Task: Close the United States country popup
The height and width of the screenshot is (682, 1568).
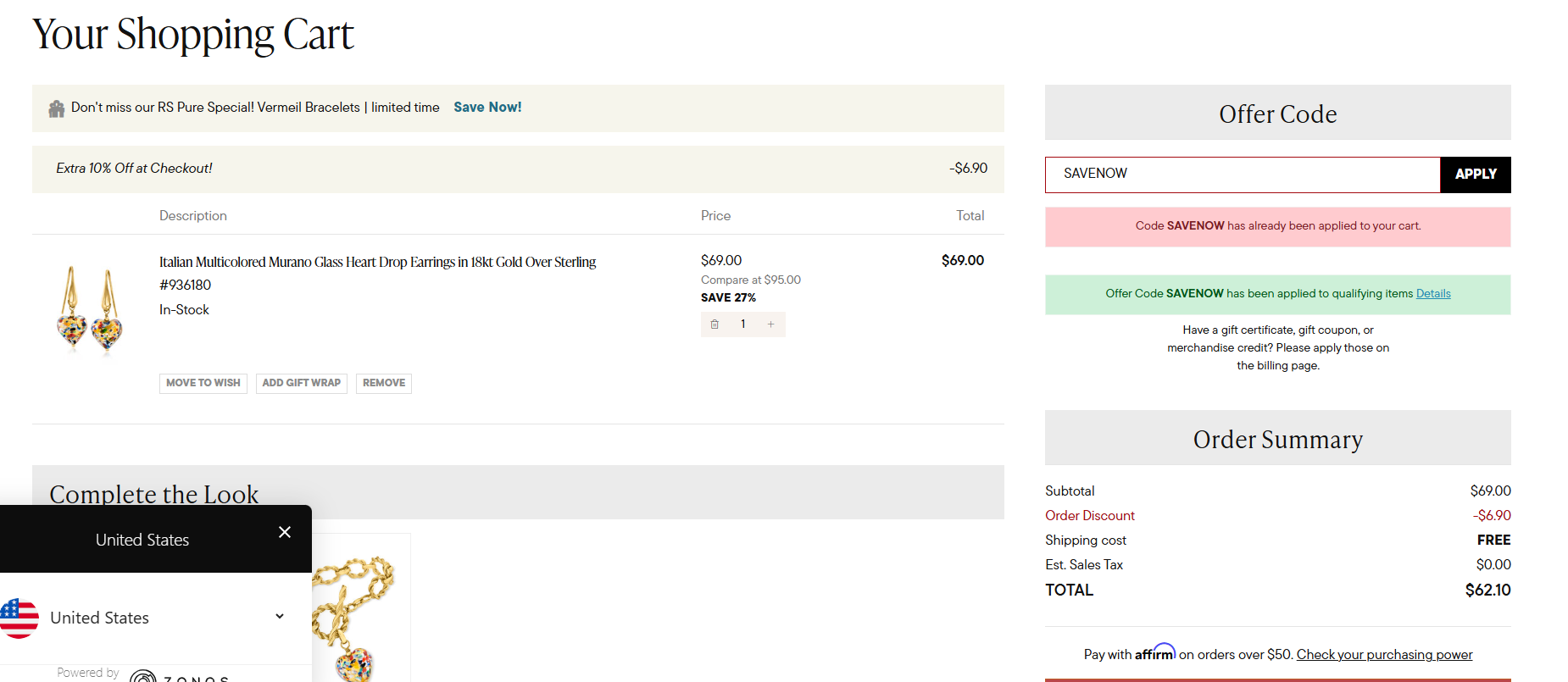Action: pyautogui.click(x=285, y=532)
